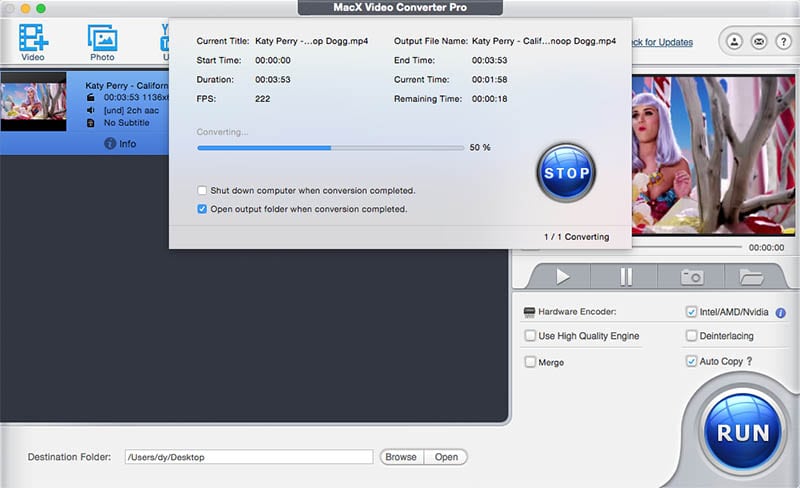Click Browse for destination folder
Image resolution: width=800 pixels, height=488 pixels.
[401, 457]
